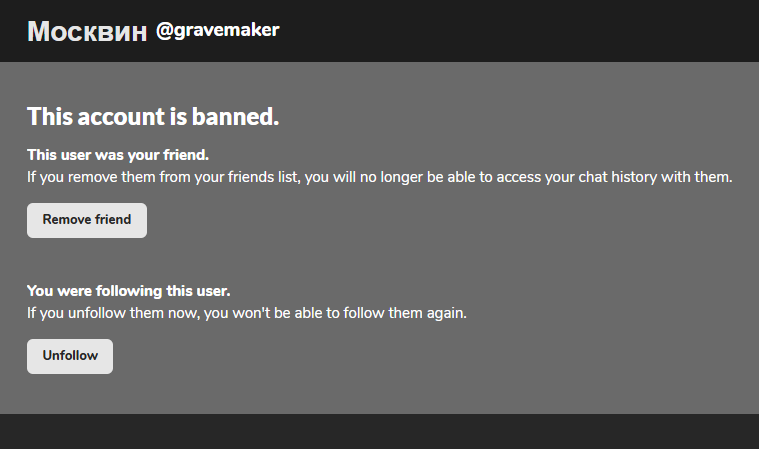
Task: Click empty gray area right of Unfollow button
Action: click(x=400, y=357)
